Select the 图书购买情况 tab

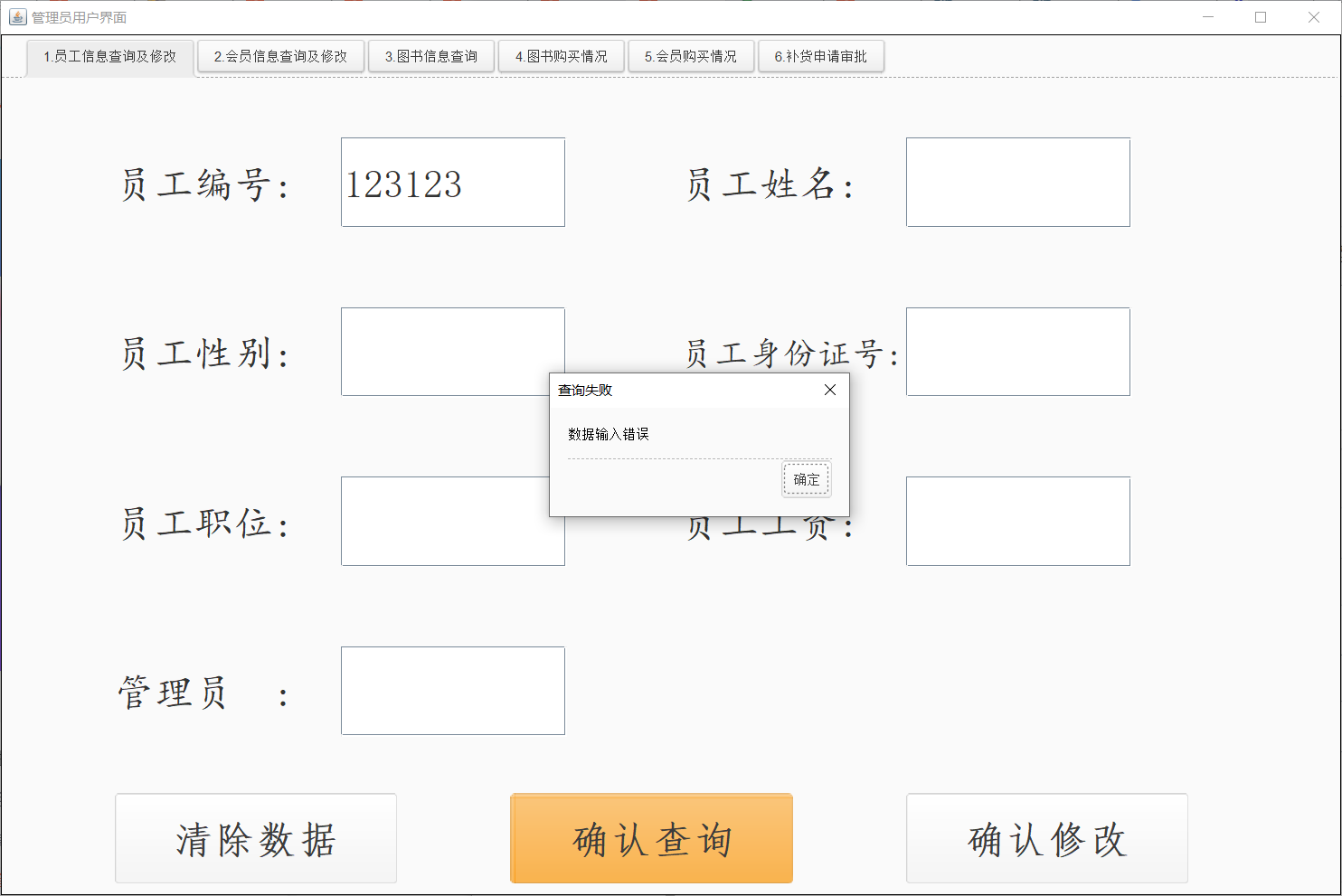562,56
